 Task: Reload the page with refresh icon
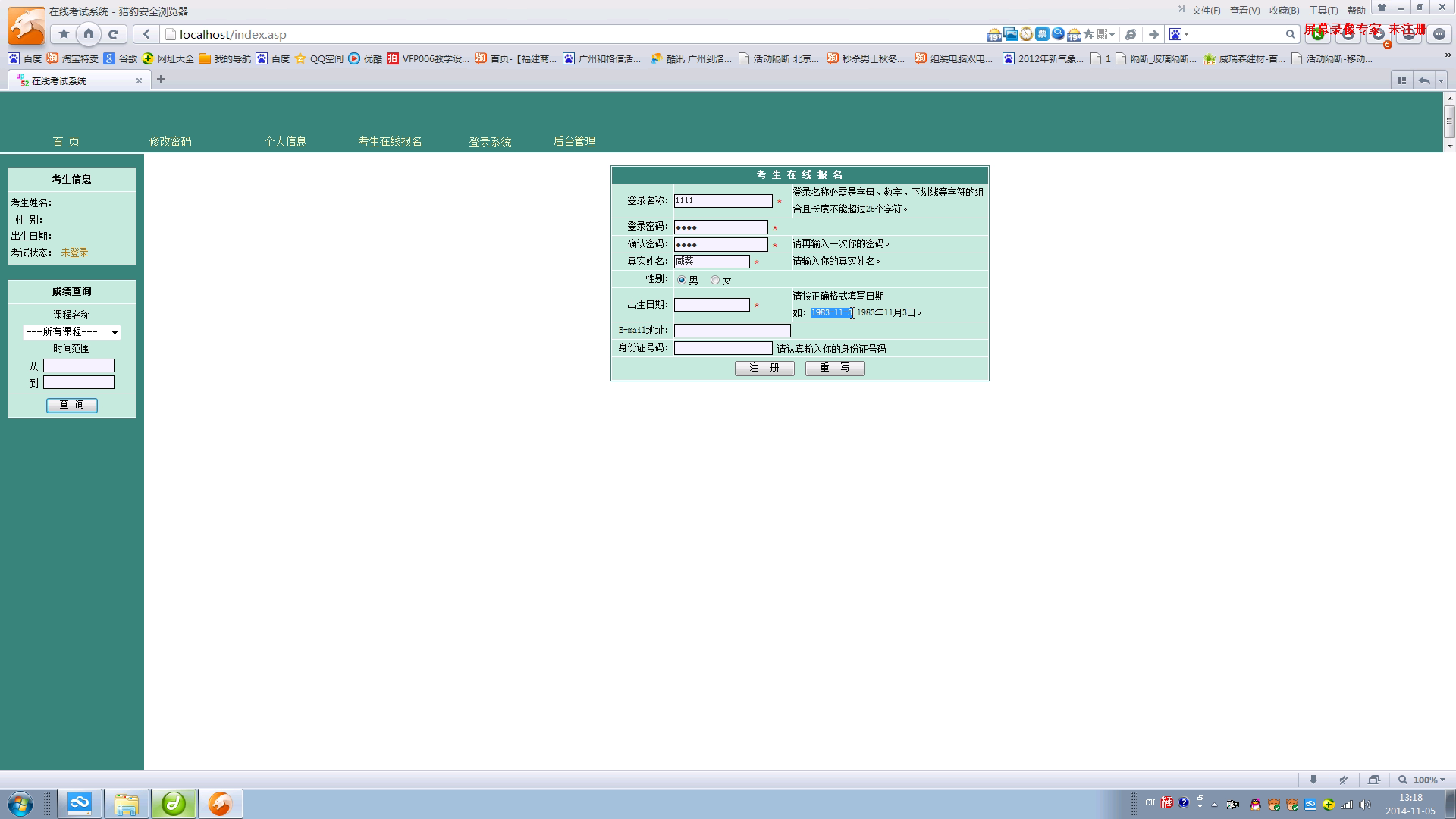[114, 34]
